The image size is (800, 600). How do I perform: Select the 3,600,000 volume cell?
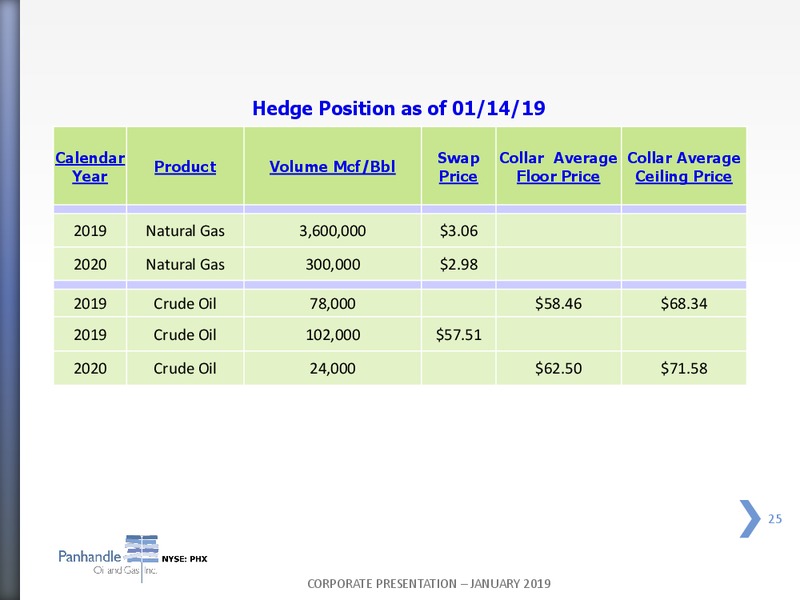click(x=333, y=231)
